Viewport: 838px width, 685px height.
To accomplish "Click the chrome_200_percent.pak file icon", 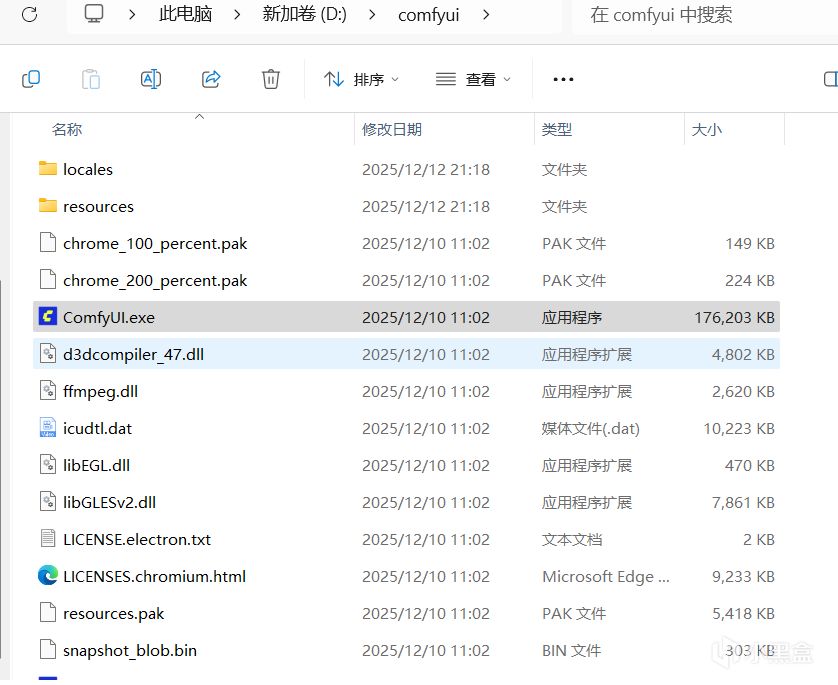I will coord(48,279).
